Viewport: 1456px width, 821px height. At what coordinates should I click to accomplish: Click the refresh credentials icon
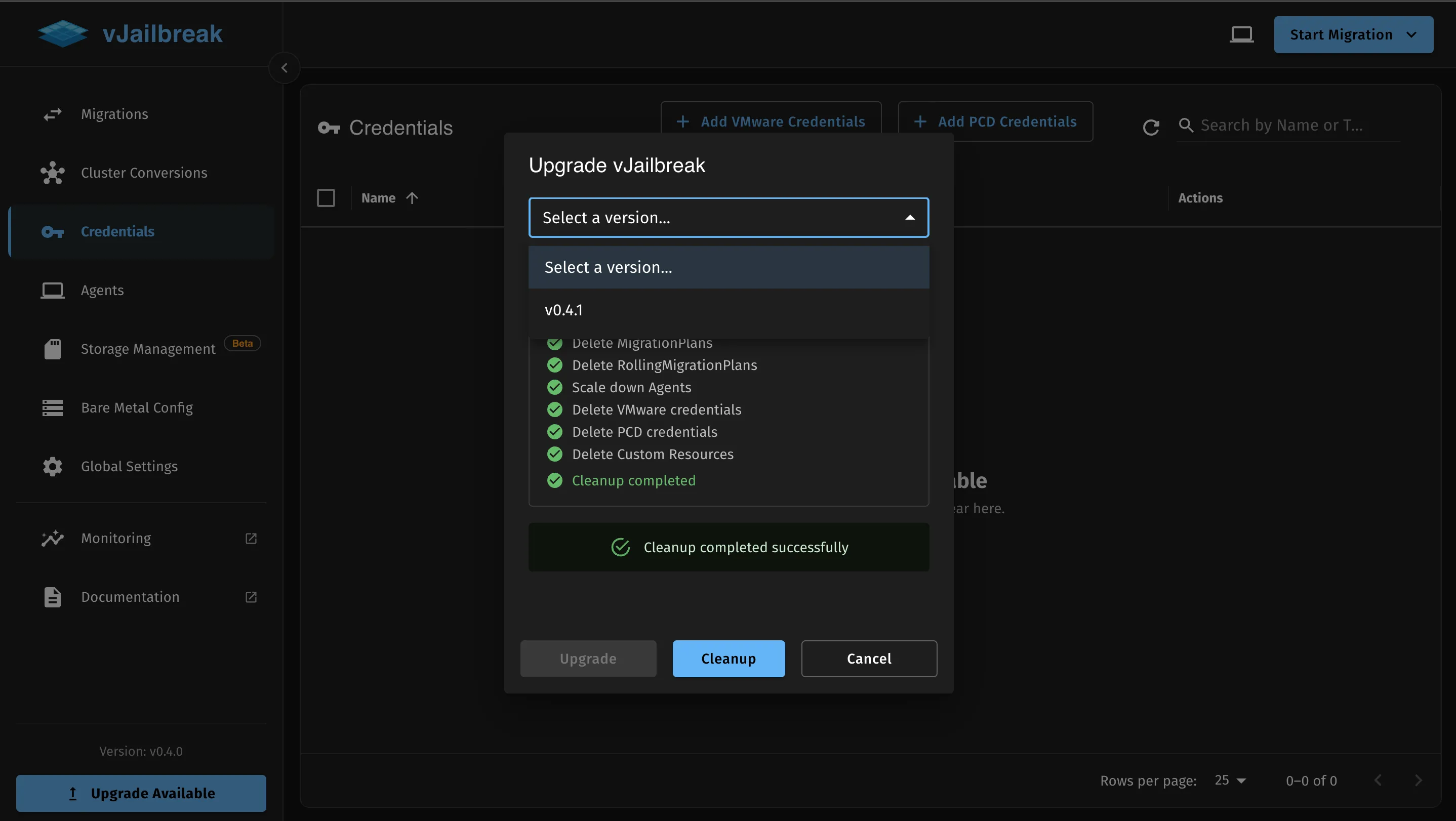point(1151,127)
